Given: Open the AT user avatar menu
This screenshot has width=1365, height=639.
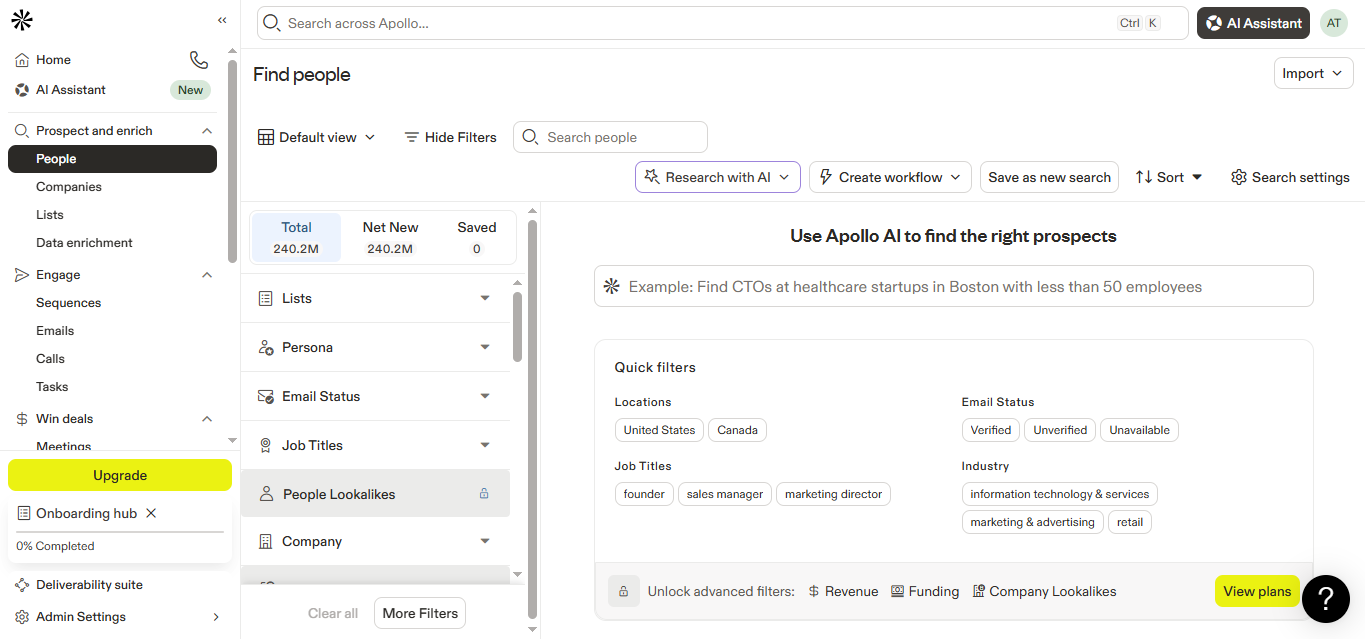Looking at the screenshot, I should [1334, 23].
